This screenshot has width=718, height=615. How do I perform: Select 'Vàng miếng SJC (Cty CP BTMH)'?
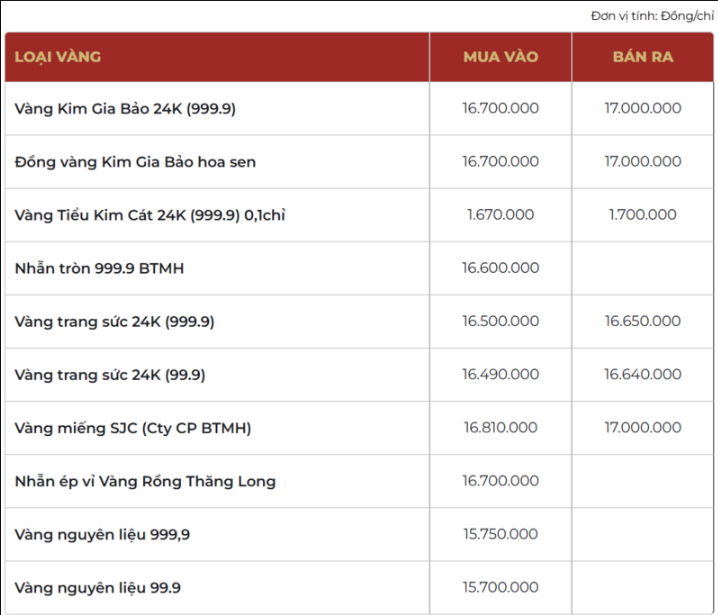click(x=133, y=428)
